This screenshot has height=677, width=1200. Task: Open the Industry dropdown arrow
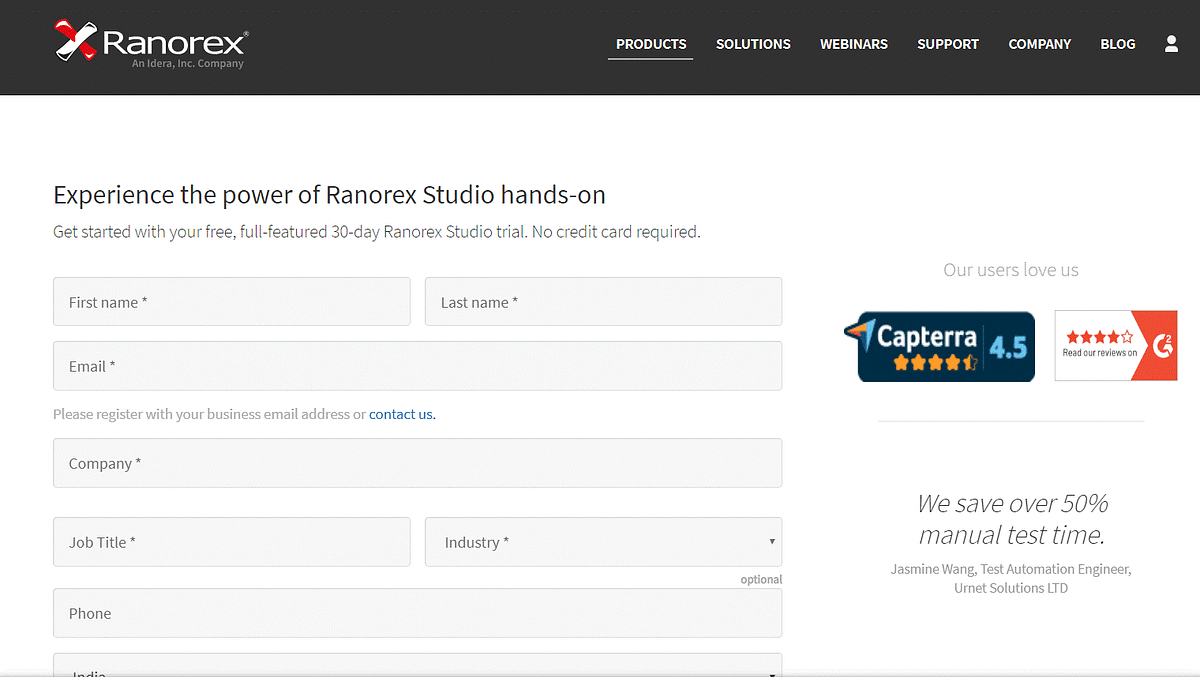(772, 541)
